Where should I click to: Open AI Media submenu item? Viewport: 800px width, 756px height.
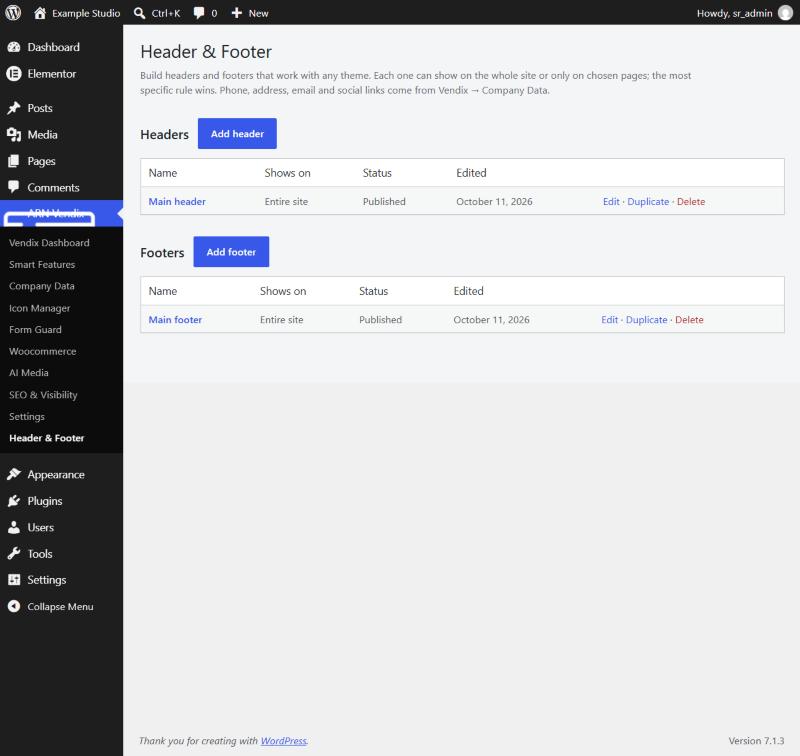29,373
